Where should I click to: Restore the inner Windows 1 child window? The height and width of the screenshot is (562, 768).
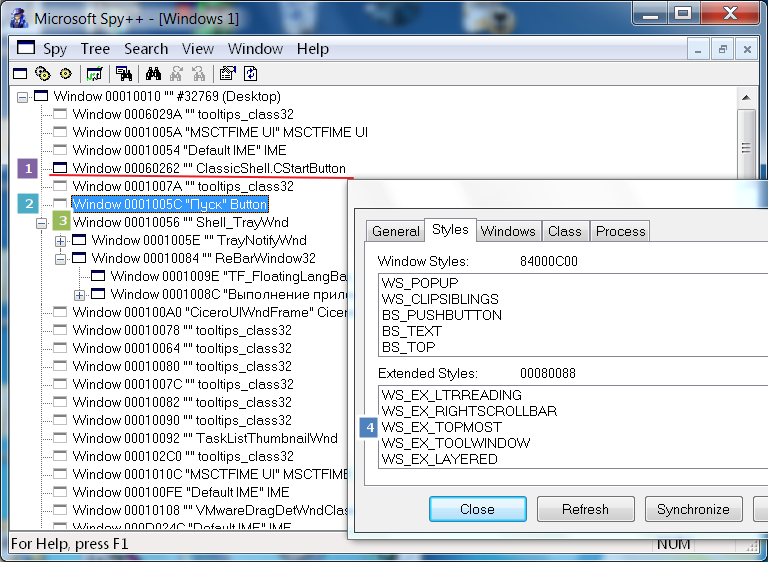click(x=722, y=49)
